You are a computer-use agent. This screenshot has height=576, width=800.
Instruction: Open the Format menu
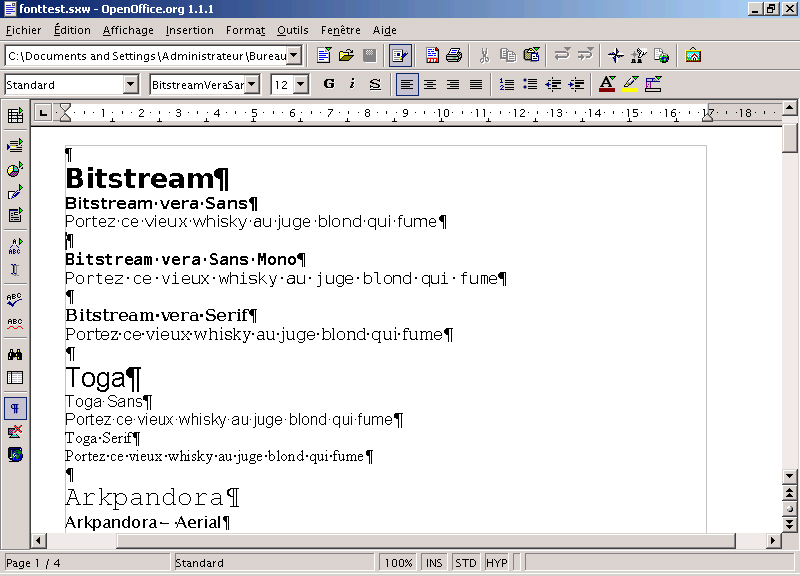tap(245, 30)
